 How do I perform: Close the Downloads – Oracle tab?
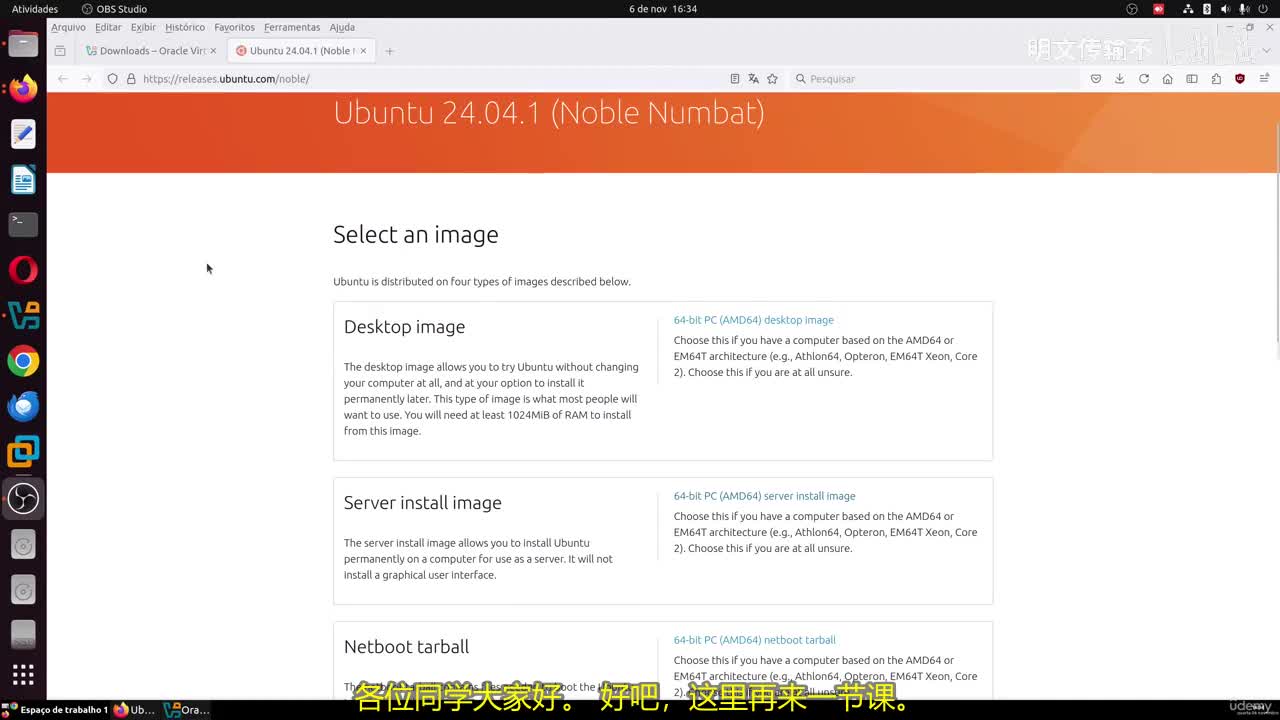click(213, 51)
